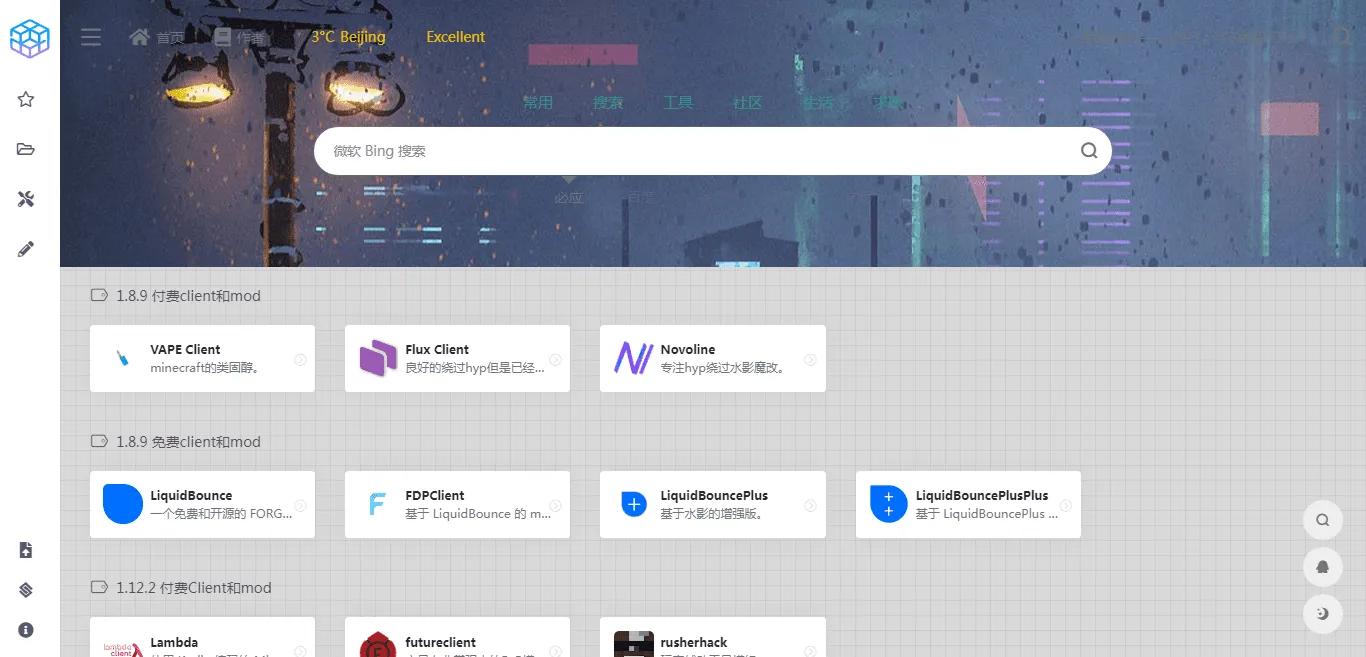The image size is (1366, 657).
Task: Open the folder icon in left sidebar
Action: tap(26, 149)
